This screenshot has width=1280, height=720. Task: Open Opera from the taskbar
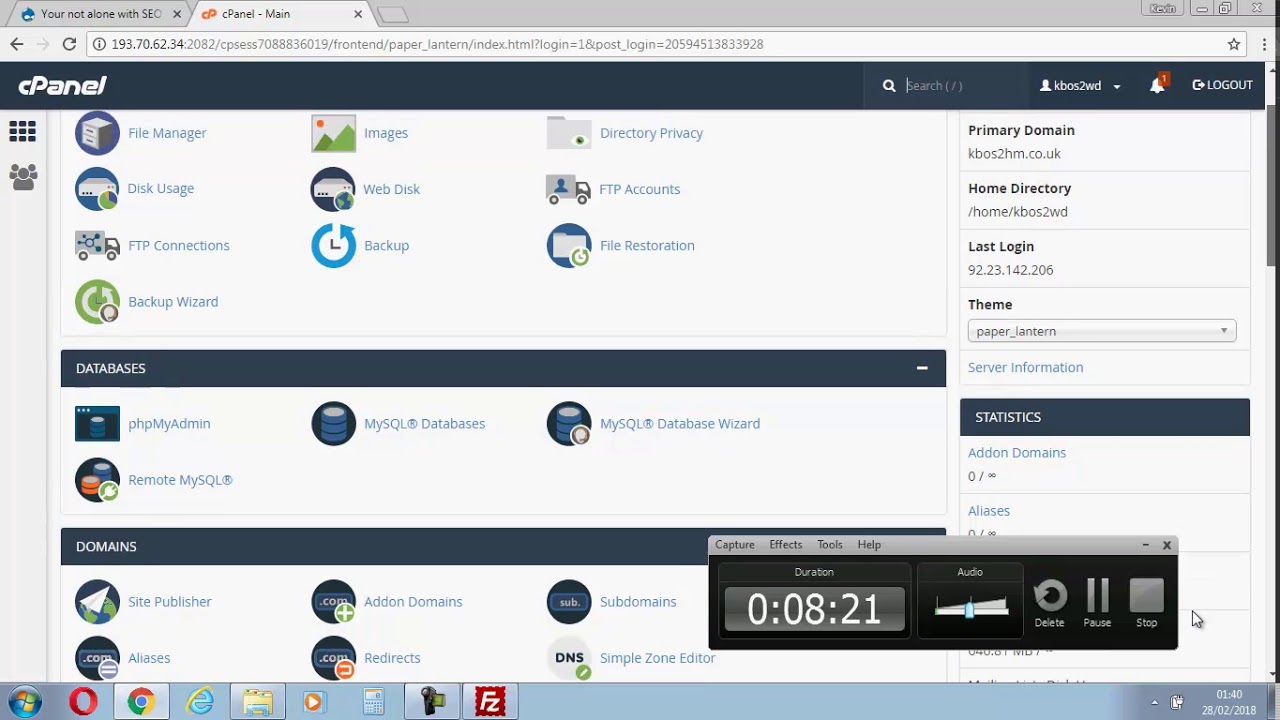[83, 702]
